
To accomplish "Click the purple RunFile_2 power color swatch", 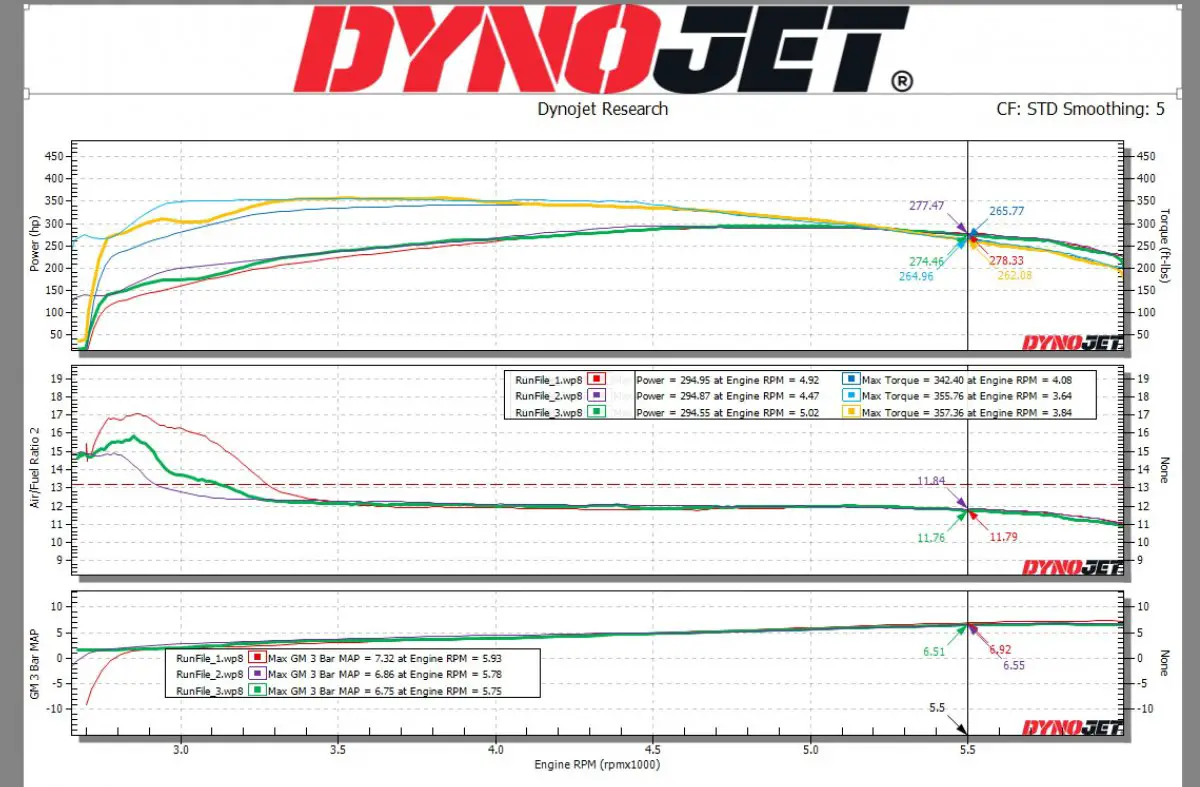I will coord(595,396).
